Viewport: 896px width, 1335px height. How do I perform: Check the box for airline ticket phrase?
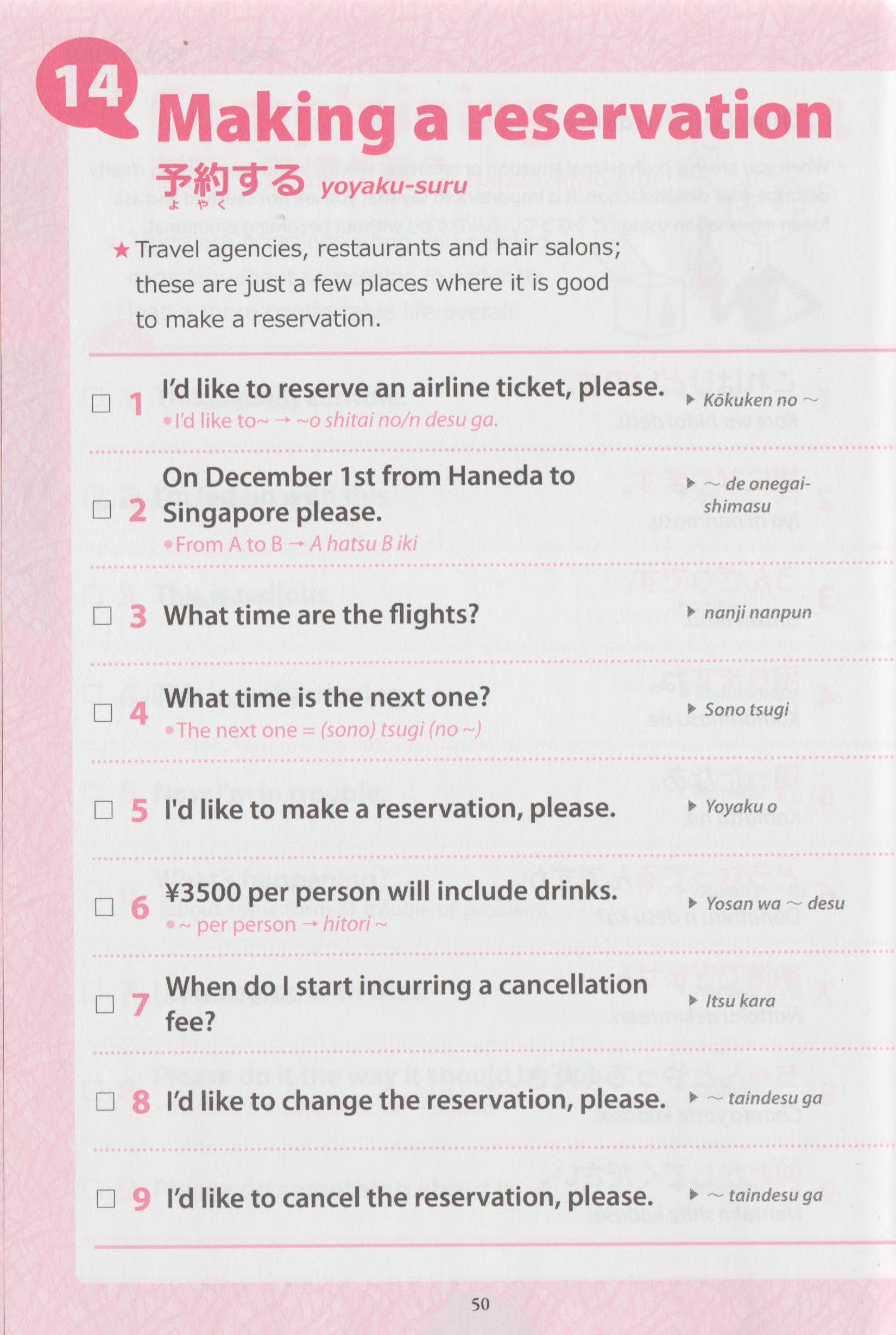101,404
